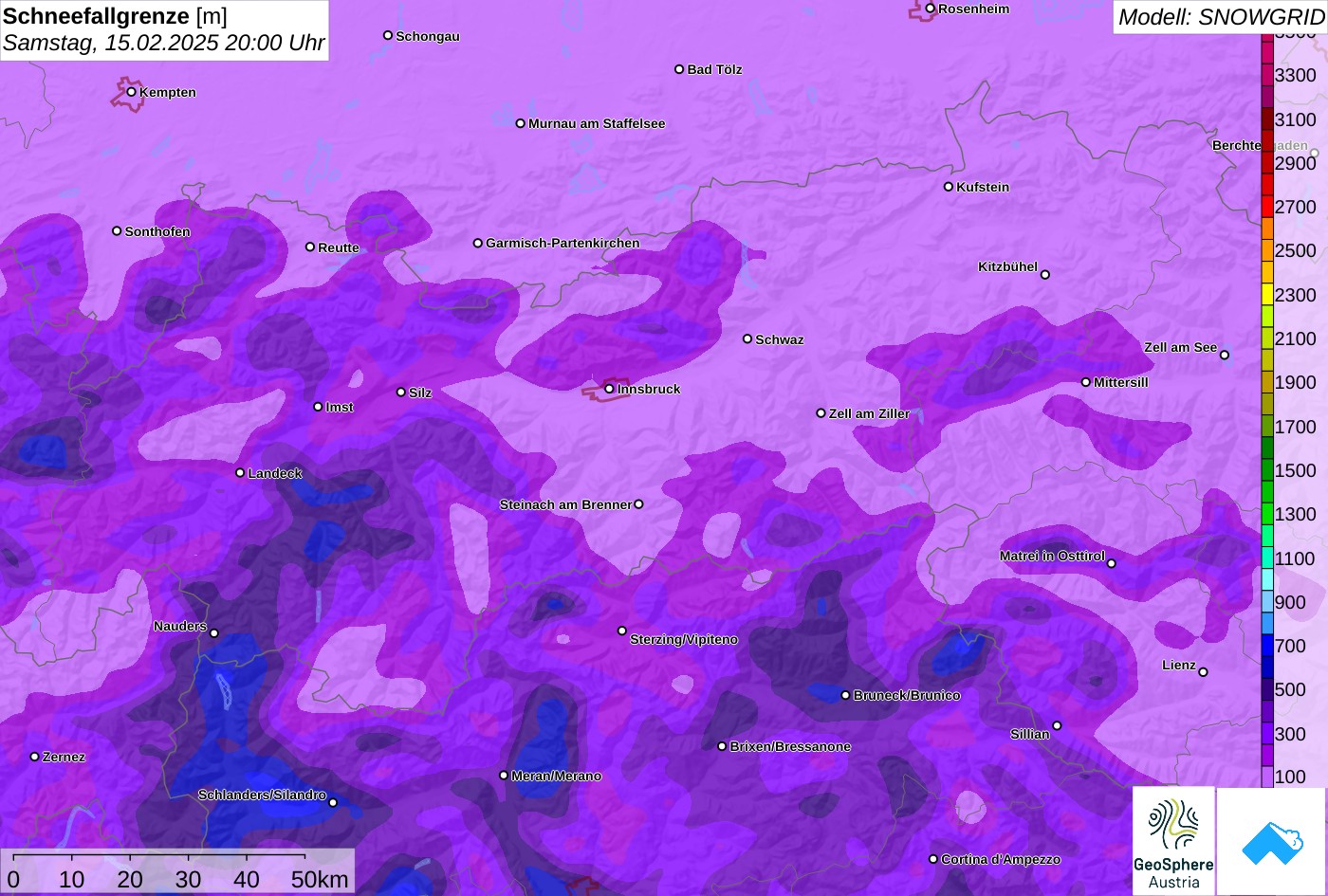Image resolution: width=1328 pixels, height=896 pixels.
Task: Click the Kitzbühel location marker
Action: click(1045, 275)
